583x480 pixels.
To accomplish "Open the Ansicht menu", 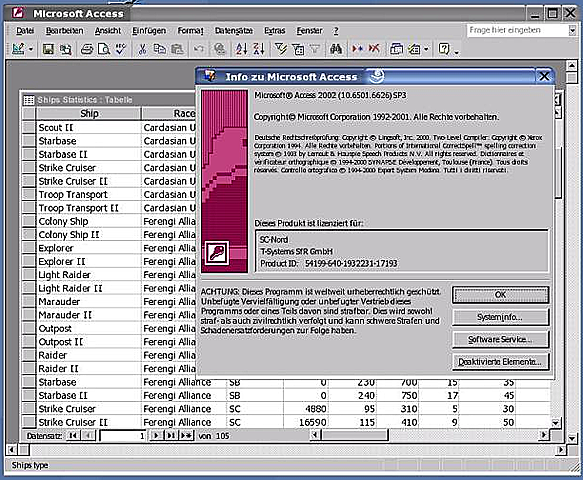I will pos(108,31).
